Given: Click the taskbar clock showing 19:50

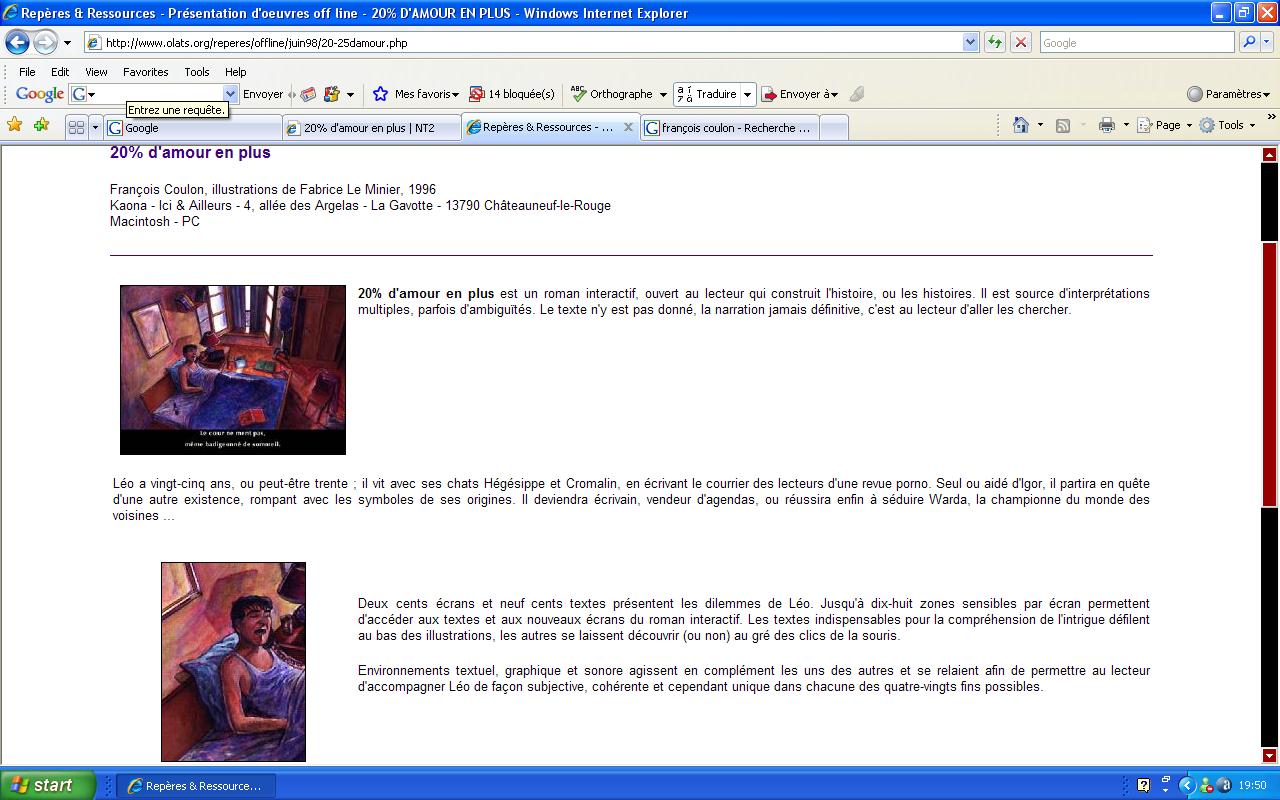Looking at the screenshot, I should [x=1252, y=786].
